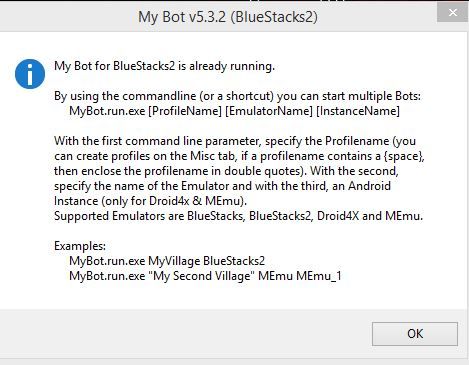Click the [InstanceName] parameter text
The height and width of the screenshot is (365, 469).
click(358, 111)
